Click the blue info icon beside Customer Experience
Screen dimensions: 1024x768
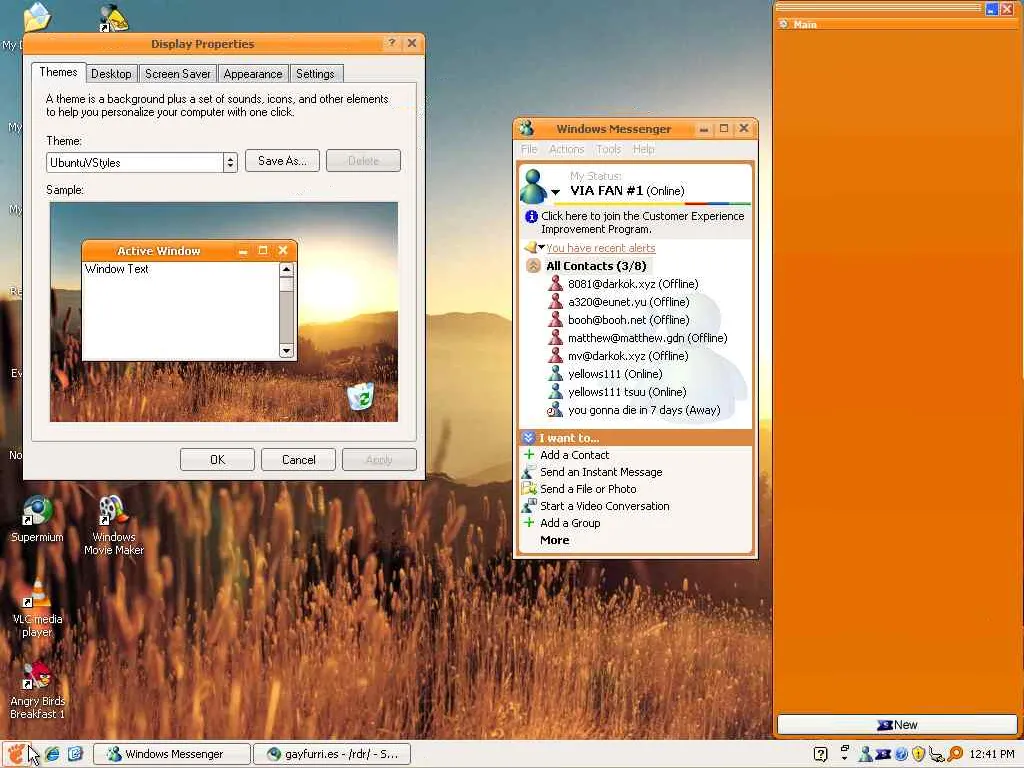click(531, 216)
